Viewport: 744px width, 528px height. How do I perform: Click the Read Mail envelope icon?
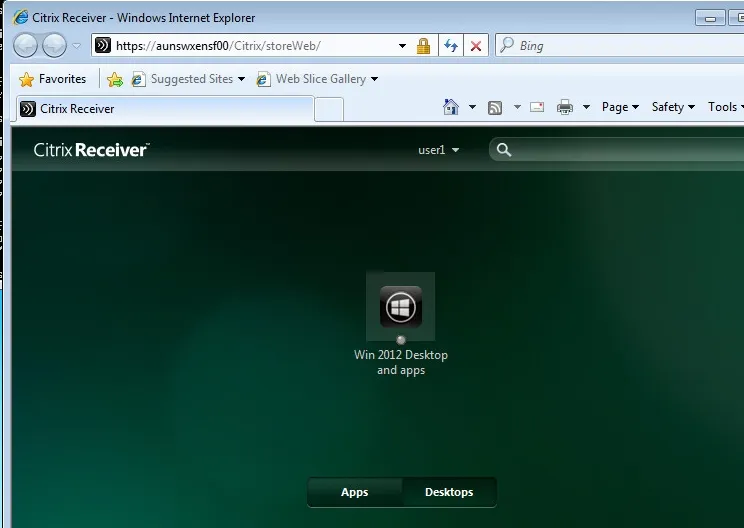(x=537, y=107)
